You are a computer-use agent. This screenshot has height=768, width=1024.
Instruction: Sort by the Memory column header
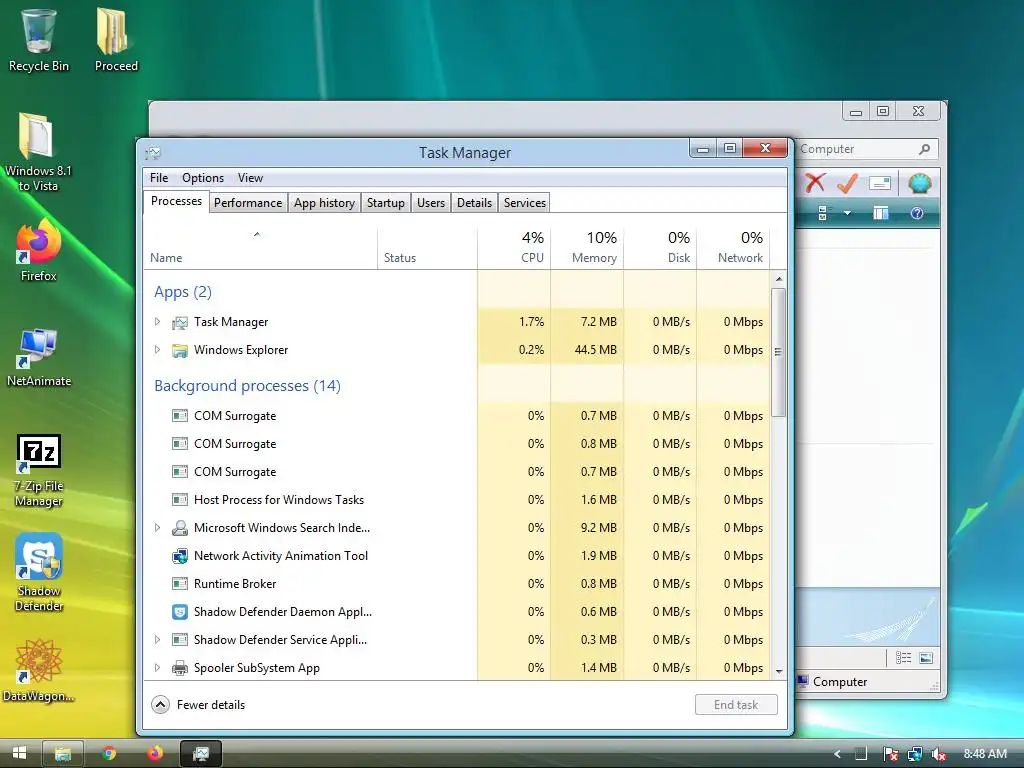click(x=587, y=248)
